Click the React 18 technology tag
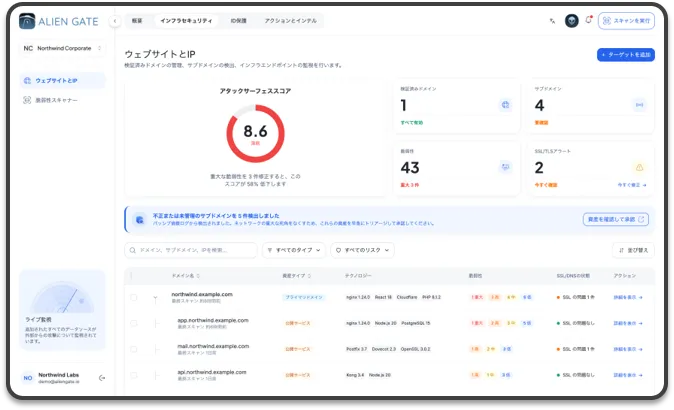Image resolution: width=674 pixels, height=410 pixels. point(383,297)
